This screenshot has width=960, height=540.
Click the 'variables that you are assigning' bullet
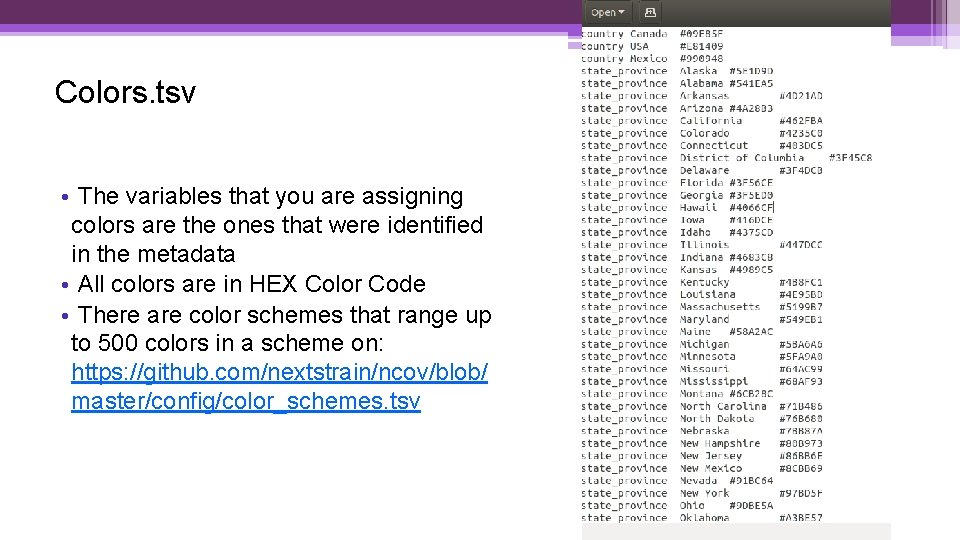click(x=272, y=225)
